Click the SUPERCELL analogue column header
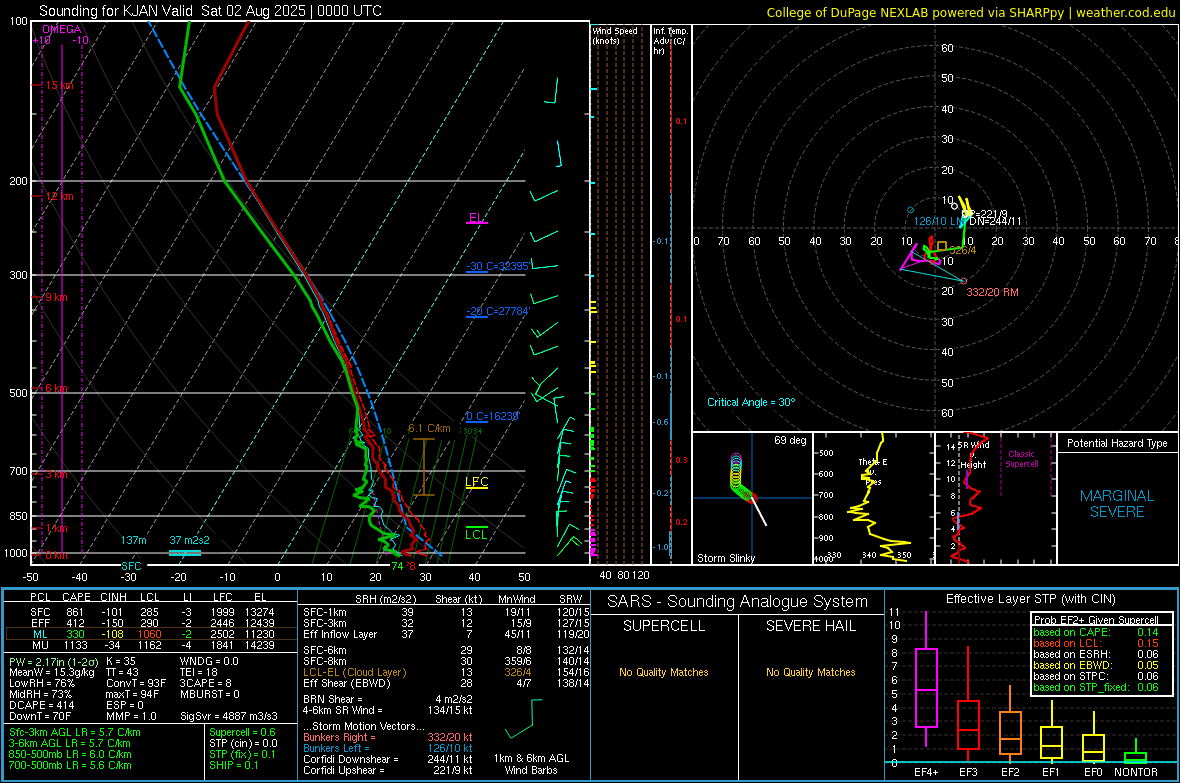 (x=664, y=626)
